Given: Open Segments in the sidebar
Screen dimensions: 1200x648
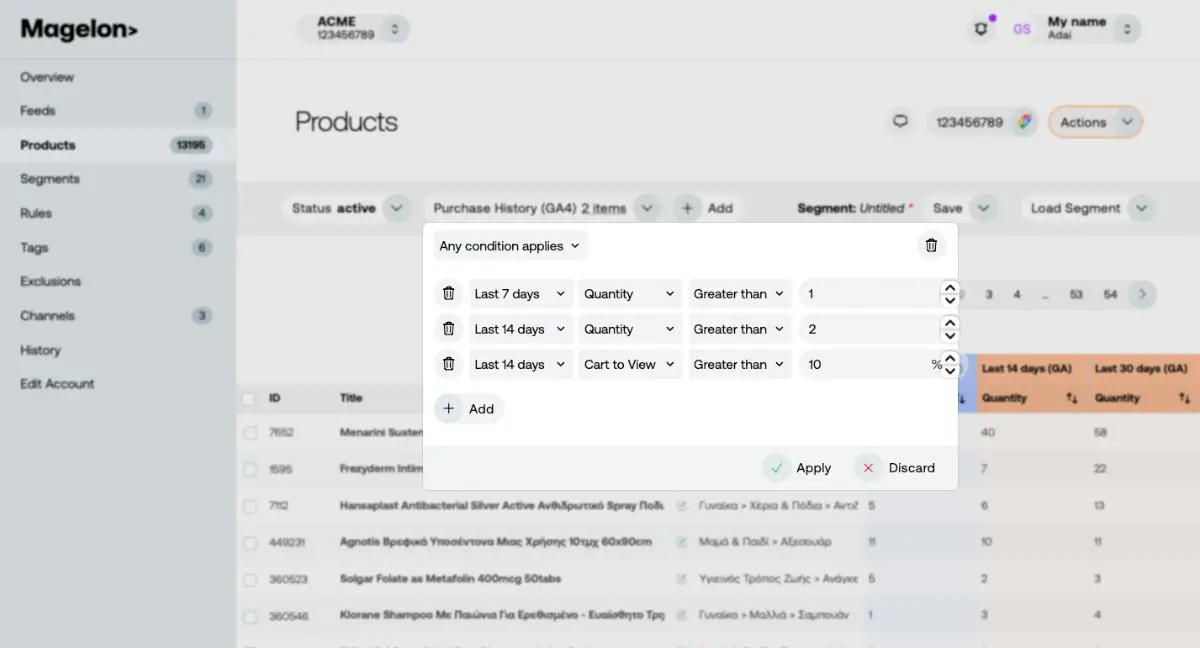Looking at the screenshot, I should pyautogui.click(x=50, y=179).
